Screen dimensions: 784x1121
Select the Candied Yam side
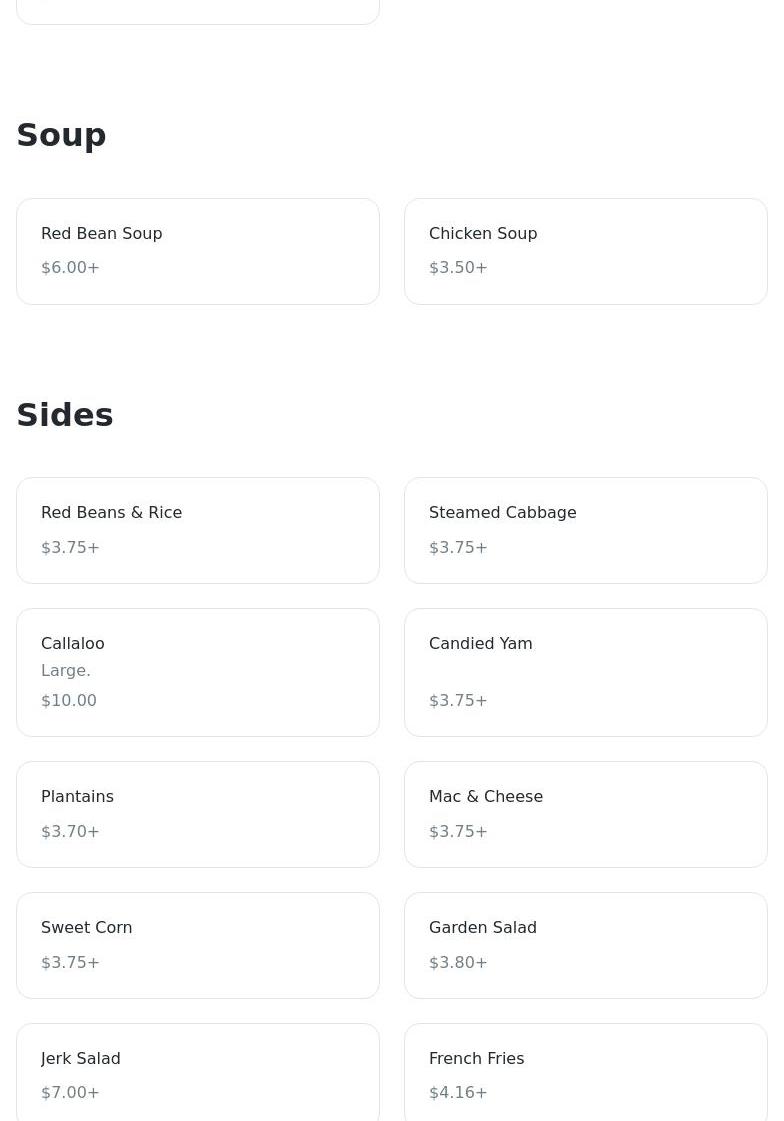(585, 672)
